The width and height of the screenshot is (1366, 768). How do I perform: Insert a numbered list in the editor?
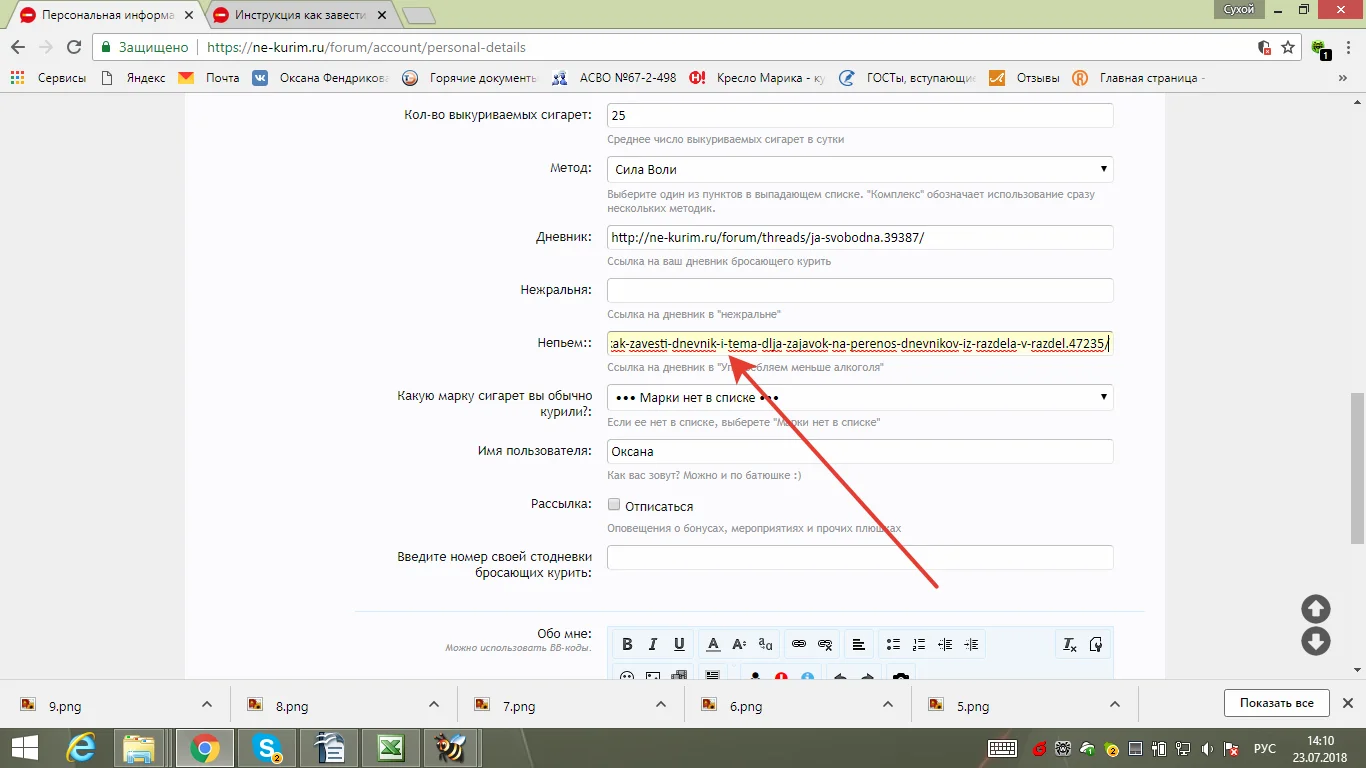tap(919, 644)
